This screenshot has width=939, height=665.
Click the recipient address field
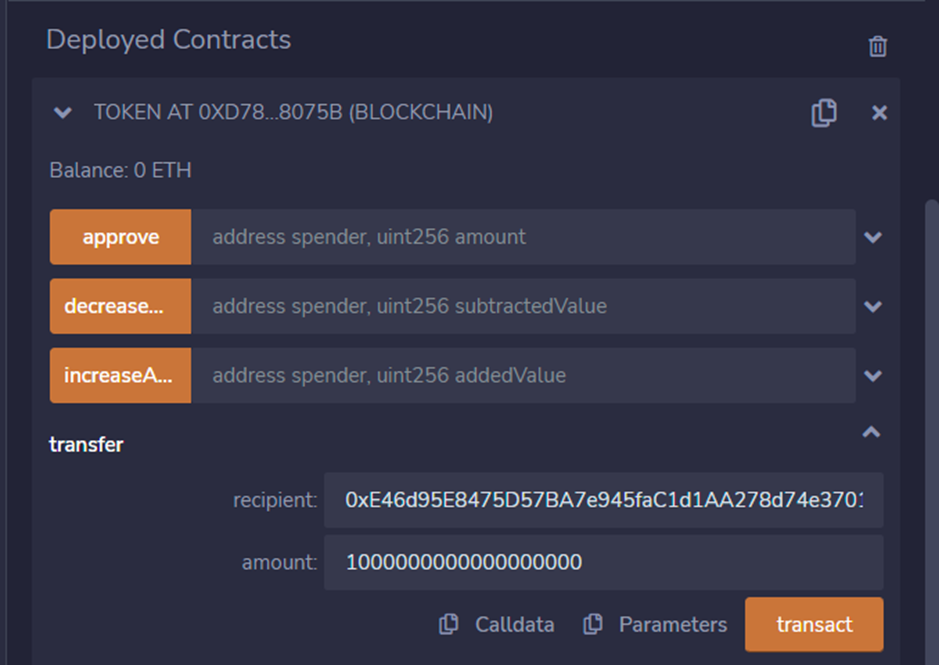(603, 500)
